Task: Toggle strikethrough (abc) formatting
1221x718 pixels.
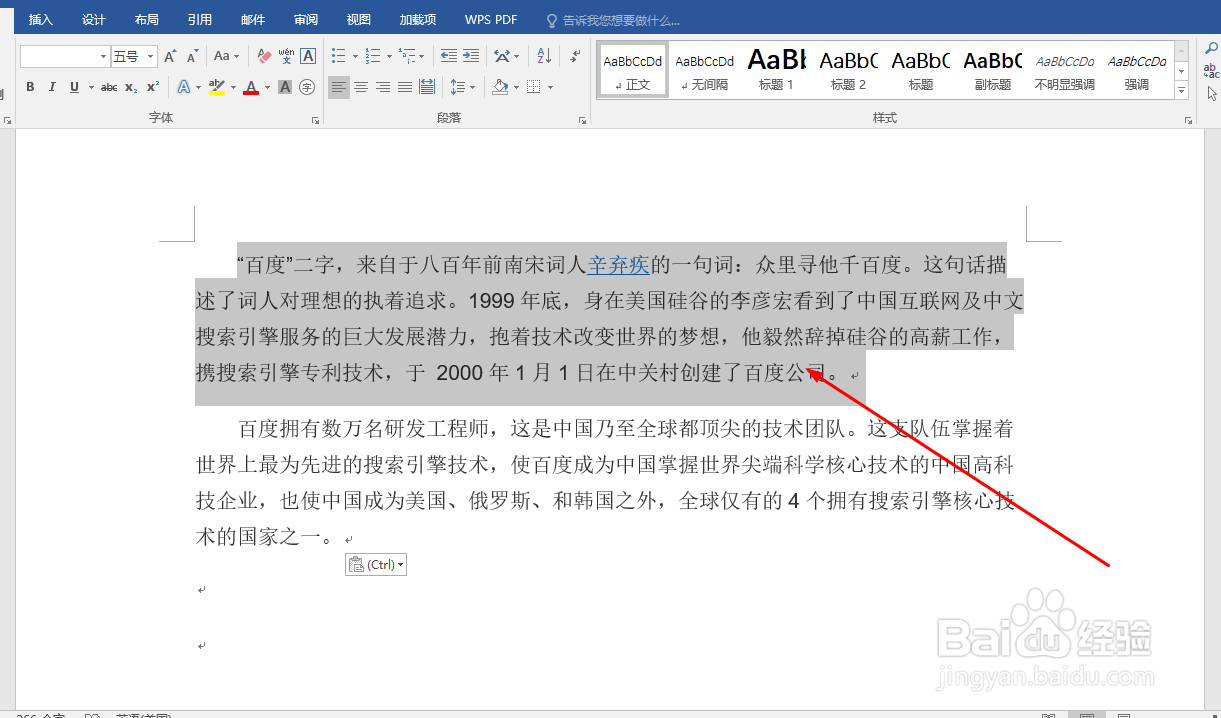Action: click(x=109, y=88)
